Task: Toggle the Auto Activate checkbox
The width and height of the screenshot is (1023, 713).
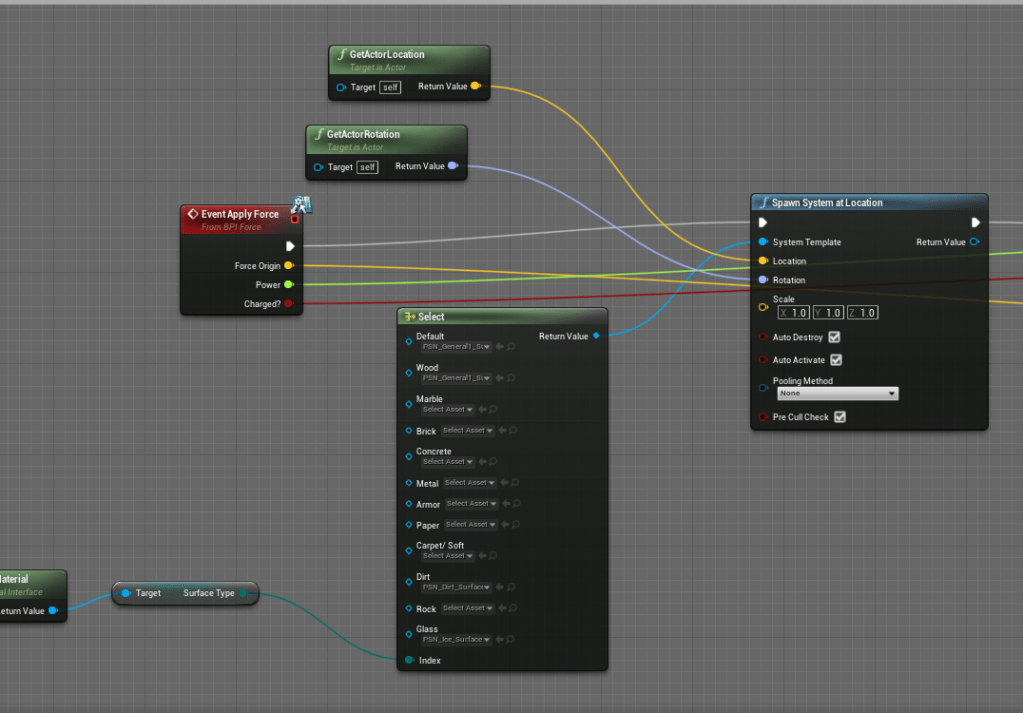Action: (836, 360)
